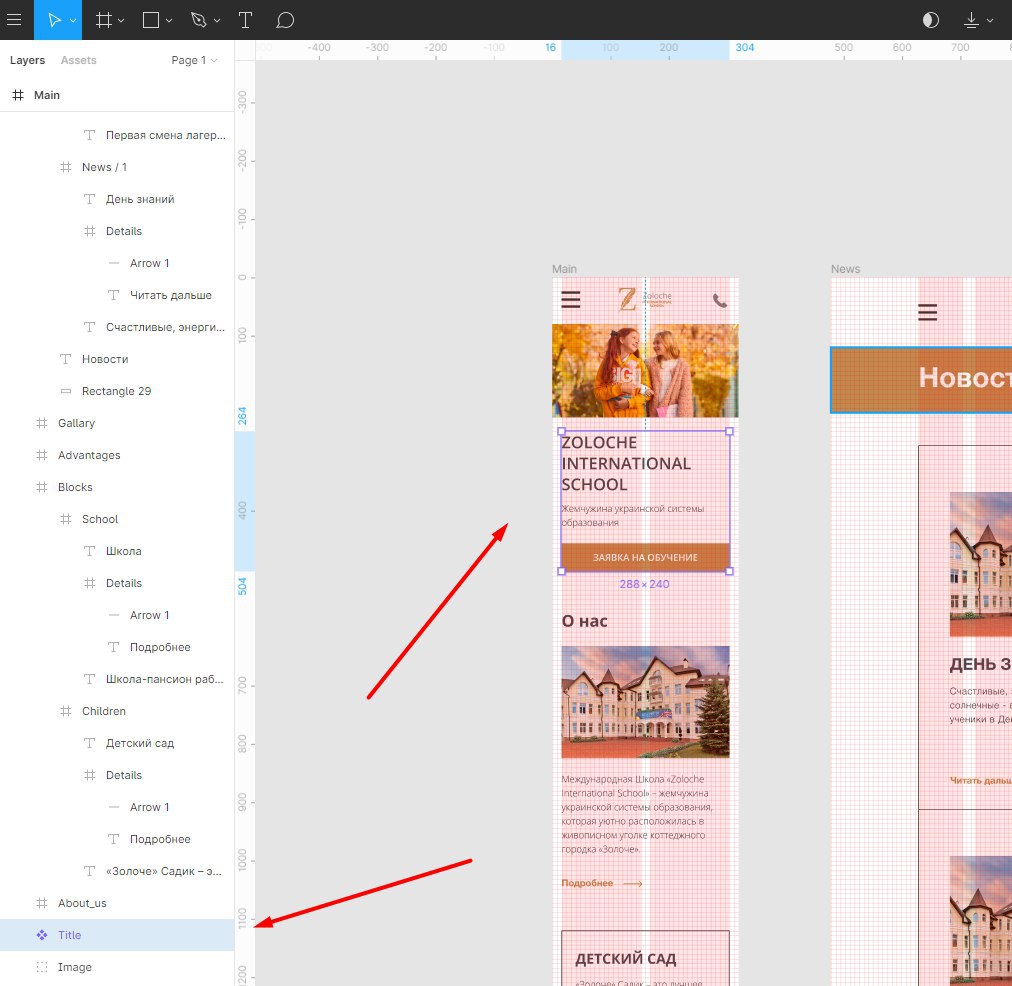Screen dimensions: 1012x986
Task: Open the Move tool options dropdown
Action: (73, 21)
